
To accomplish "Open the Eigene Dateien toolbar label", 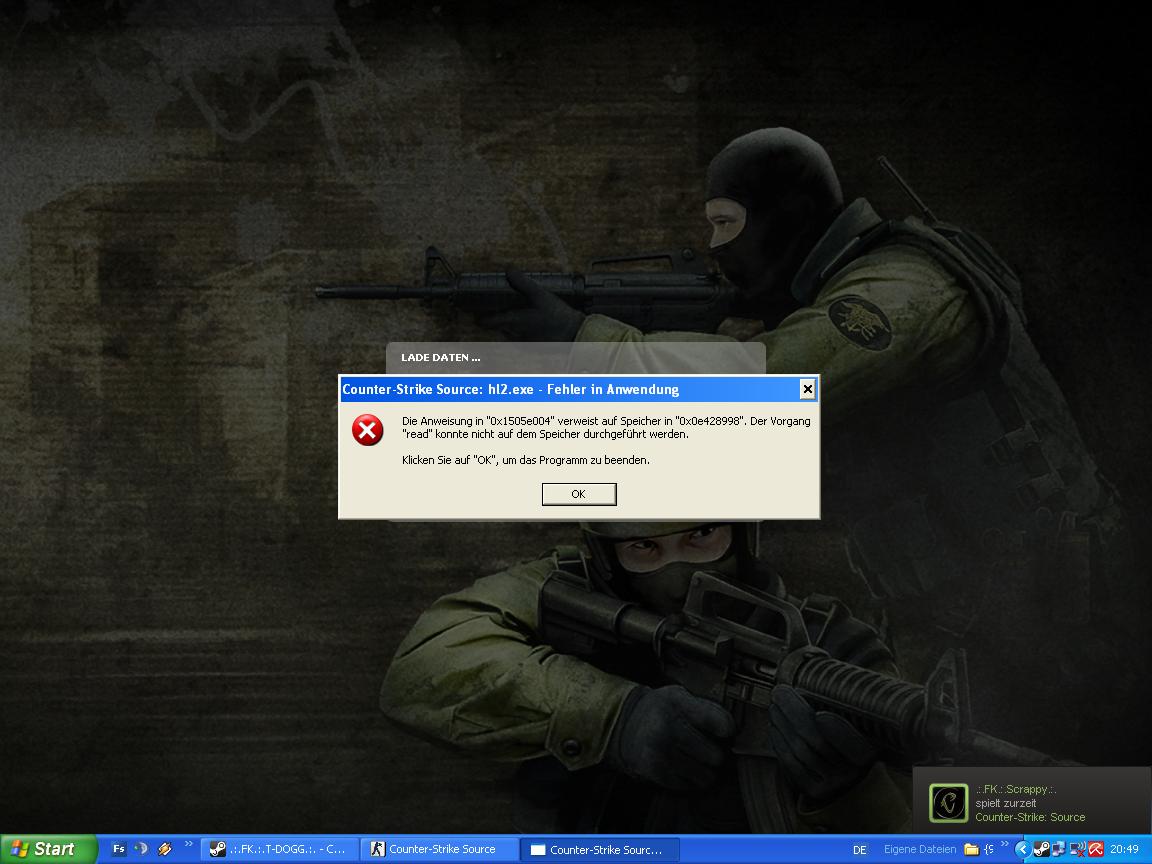I will tap(920, 849).
